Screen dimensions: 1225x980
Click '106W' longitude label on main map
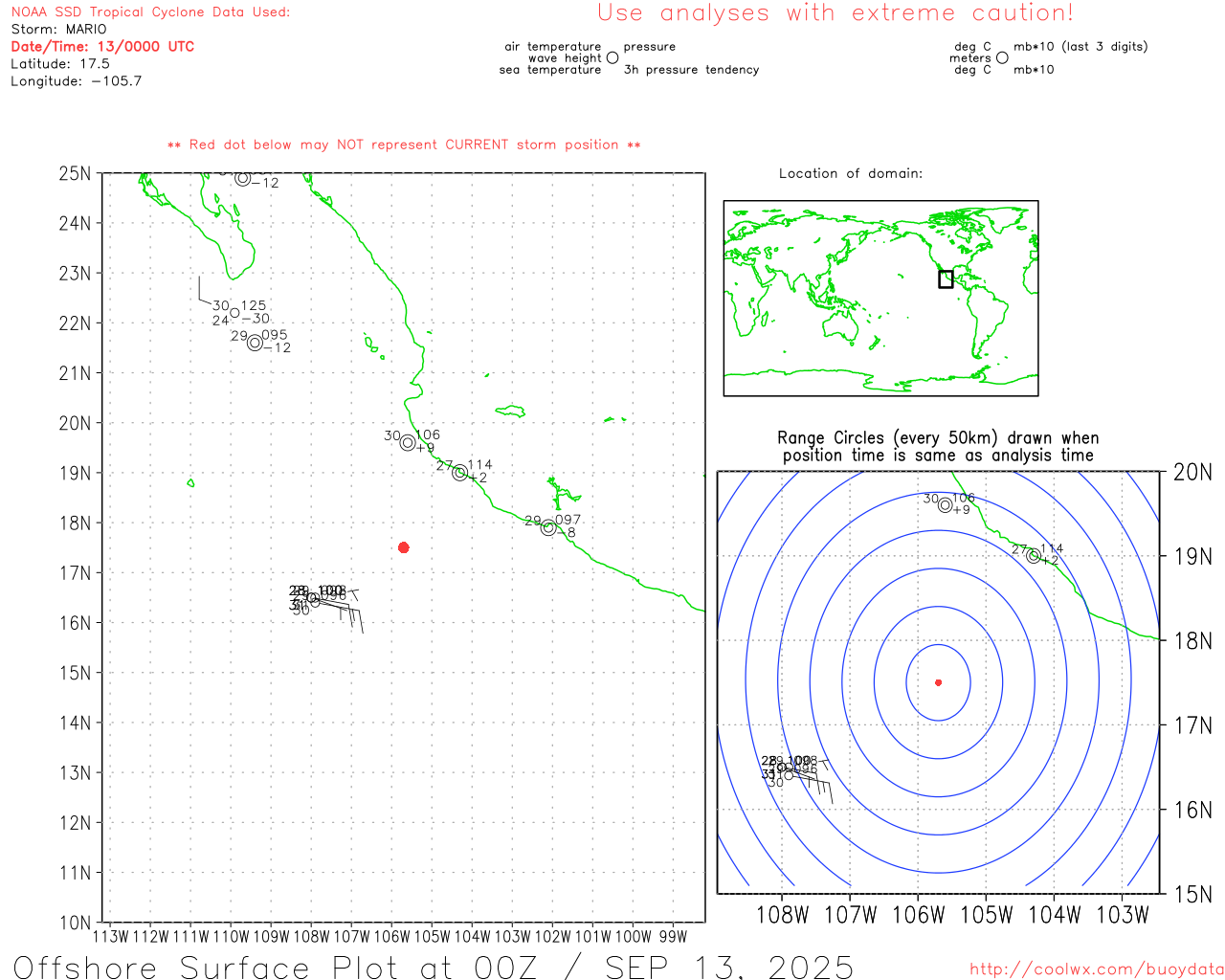pyautogui.click(x=391, y=937)
